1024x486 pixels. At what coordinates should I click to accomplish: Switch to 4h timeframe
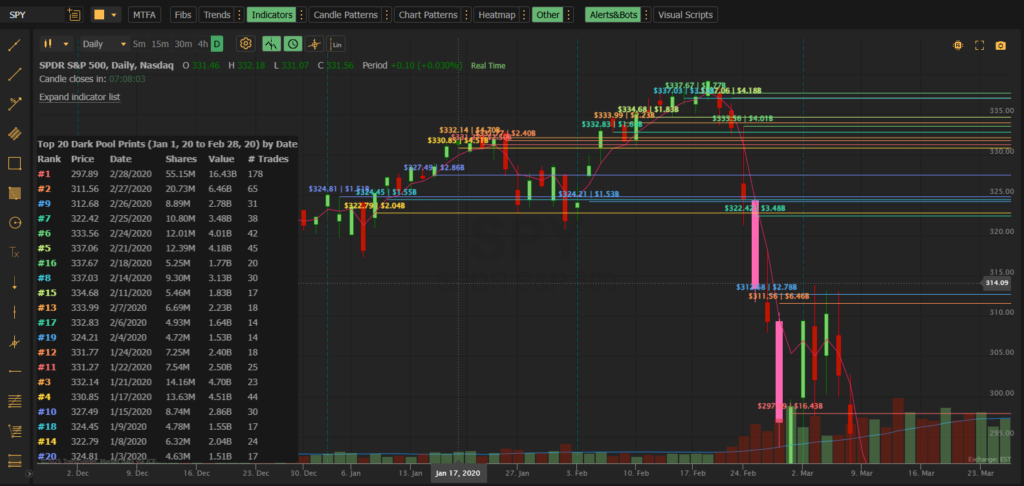pyautogui.click(x=203, y=44)
